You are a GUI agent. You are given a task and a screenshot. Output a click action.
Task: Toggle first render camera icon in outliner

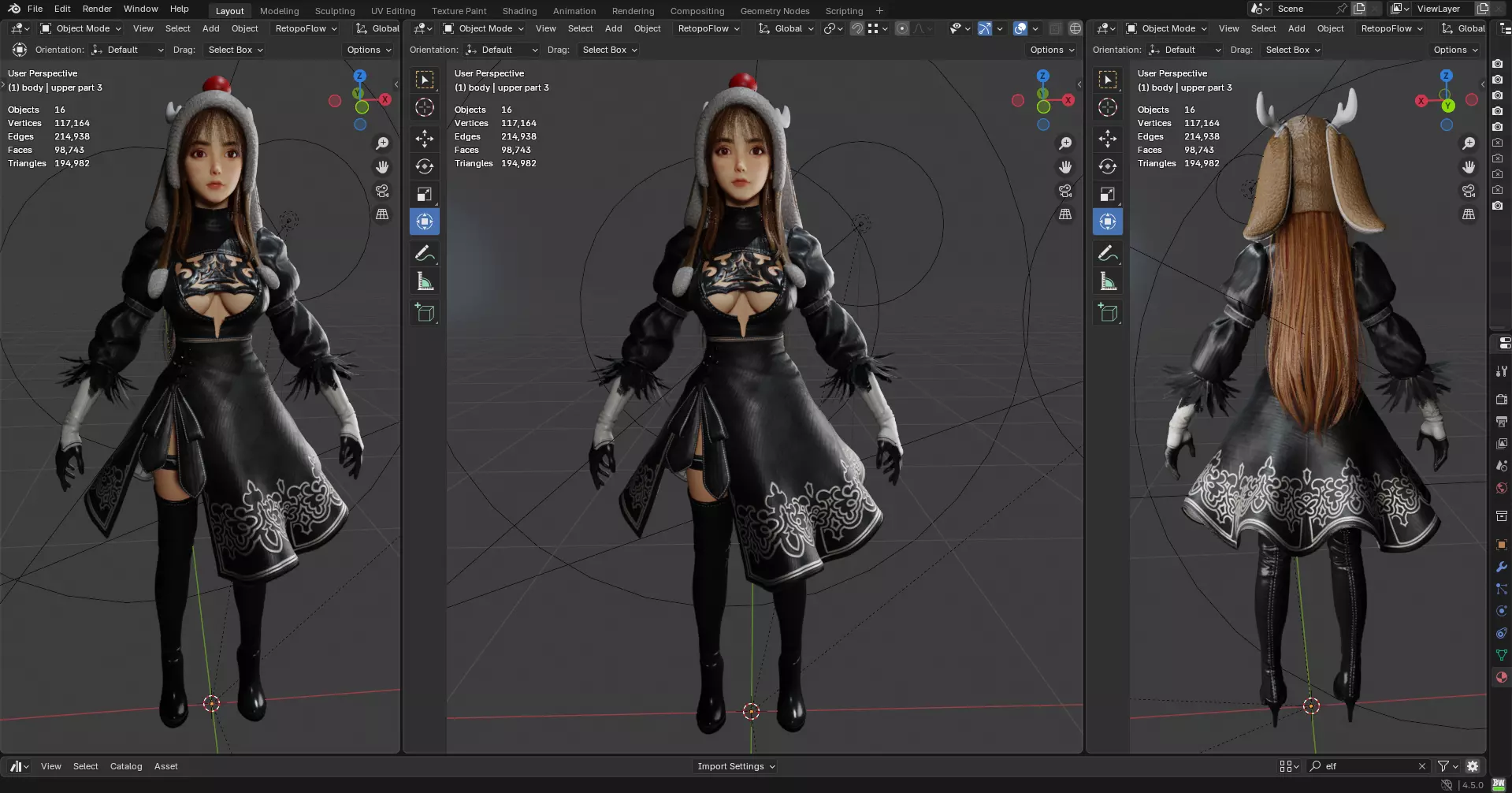(x=1498, y=64)
